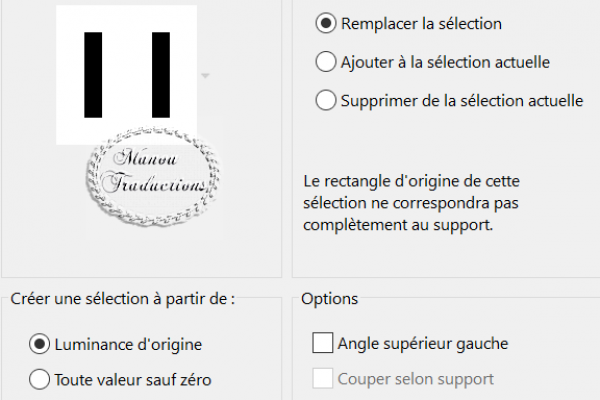Pick the Toute valeur sauf zéro option
600x400 pixels.
tap(39, 379)
